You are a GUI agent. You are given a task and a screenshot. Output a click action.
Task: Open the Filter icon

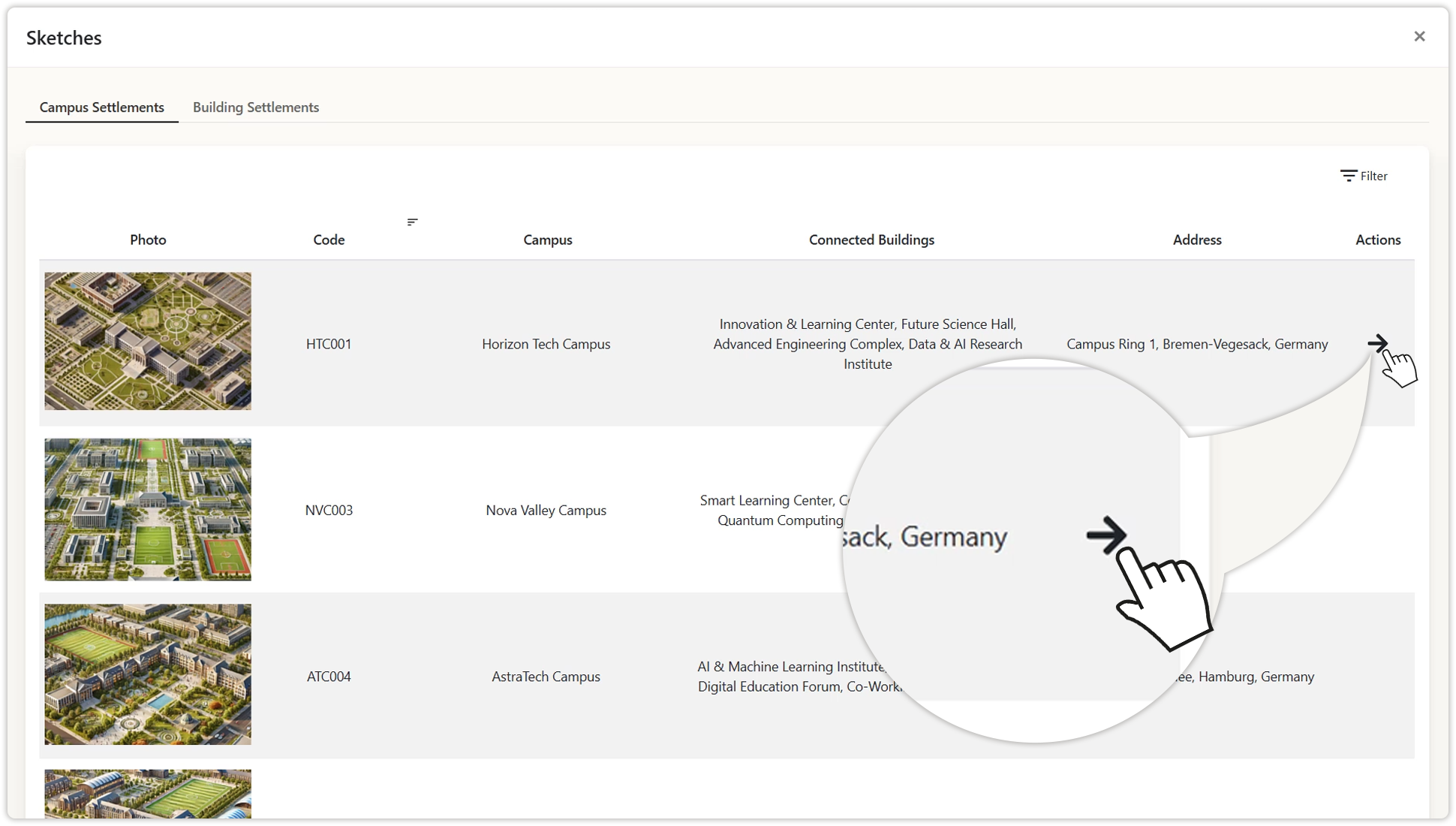coord(1349,176)
